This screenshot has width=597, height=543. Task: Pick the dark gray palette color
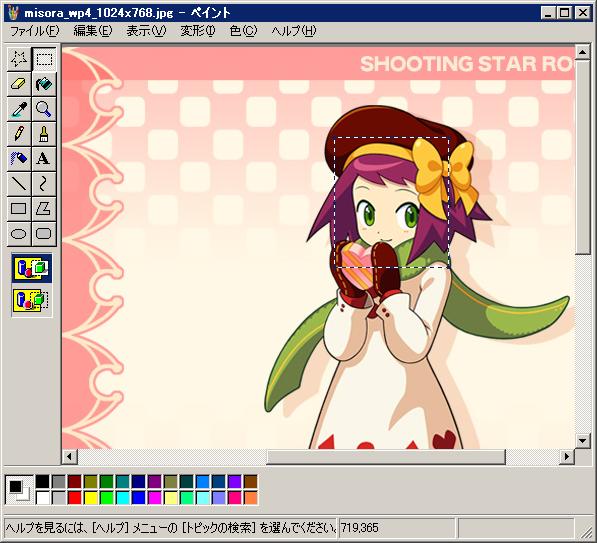(59, 481)
